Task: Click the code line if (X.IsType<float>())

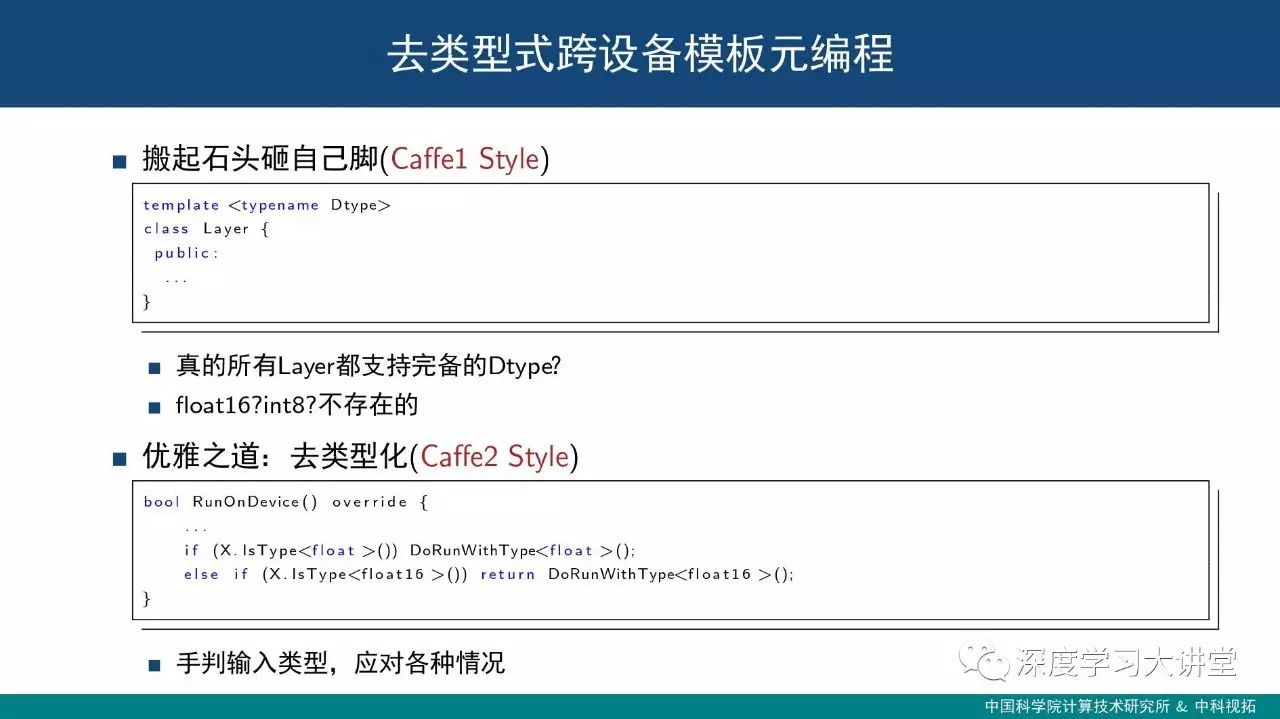Action: (409, 551)
